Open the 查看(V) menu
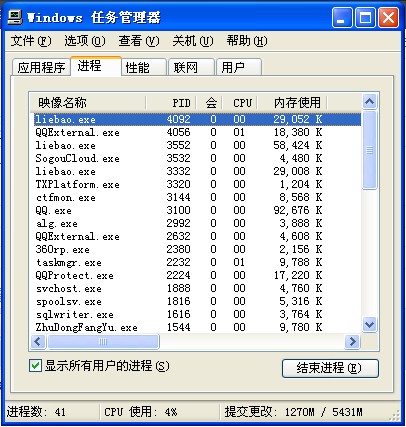 pyautogui.click(x=139, y=41)
